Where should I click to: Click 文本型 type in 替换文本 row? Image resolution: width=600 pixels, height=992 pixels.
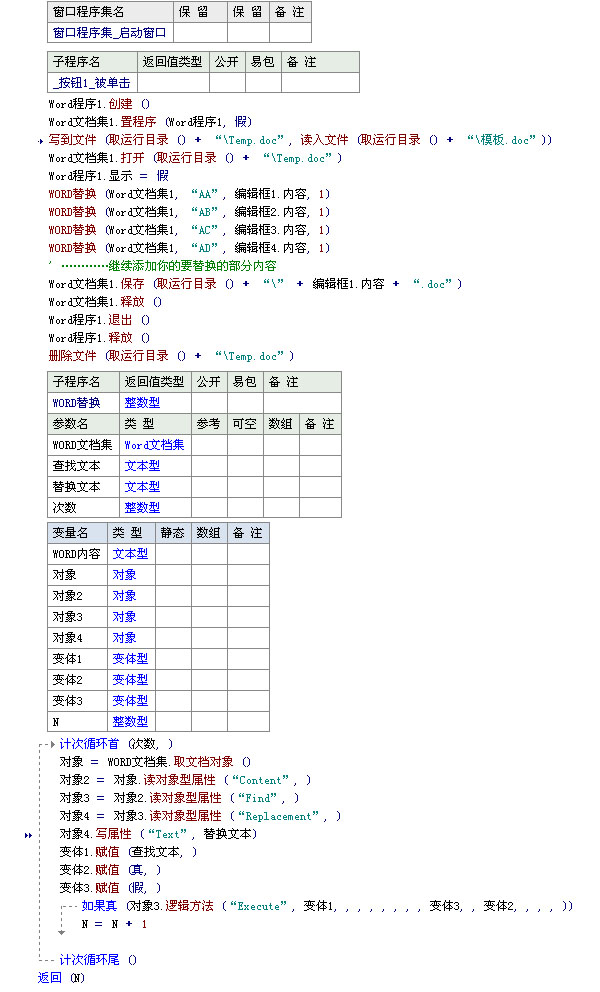155,487
